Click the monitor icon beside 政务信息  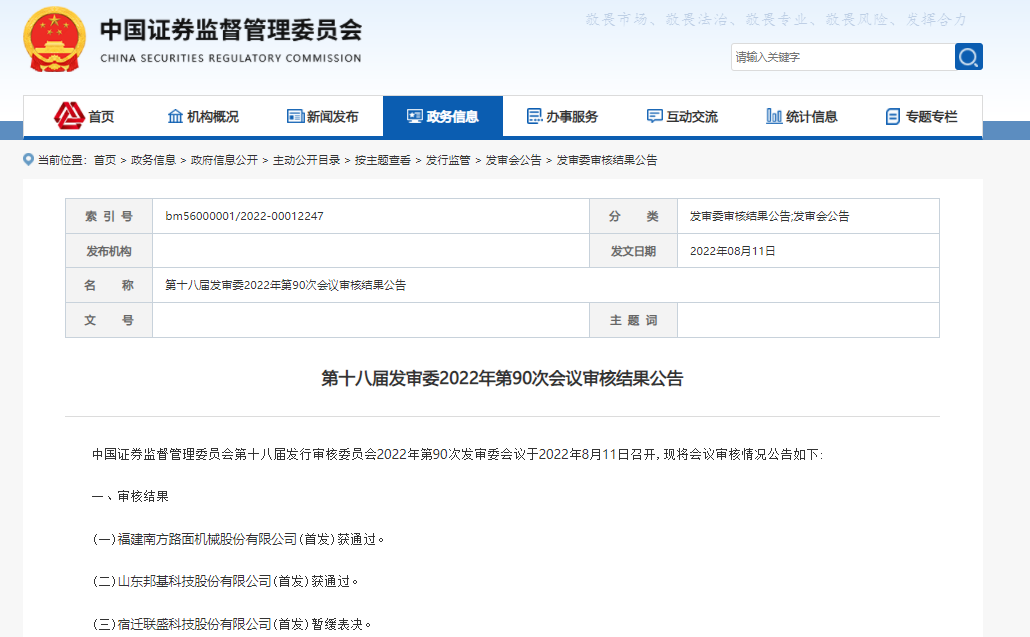[x=414, y=116]
